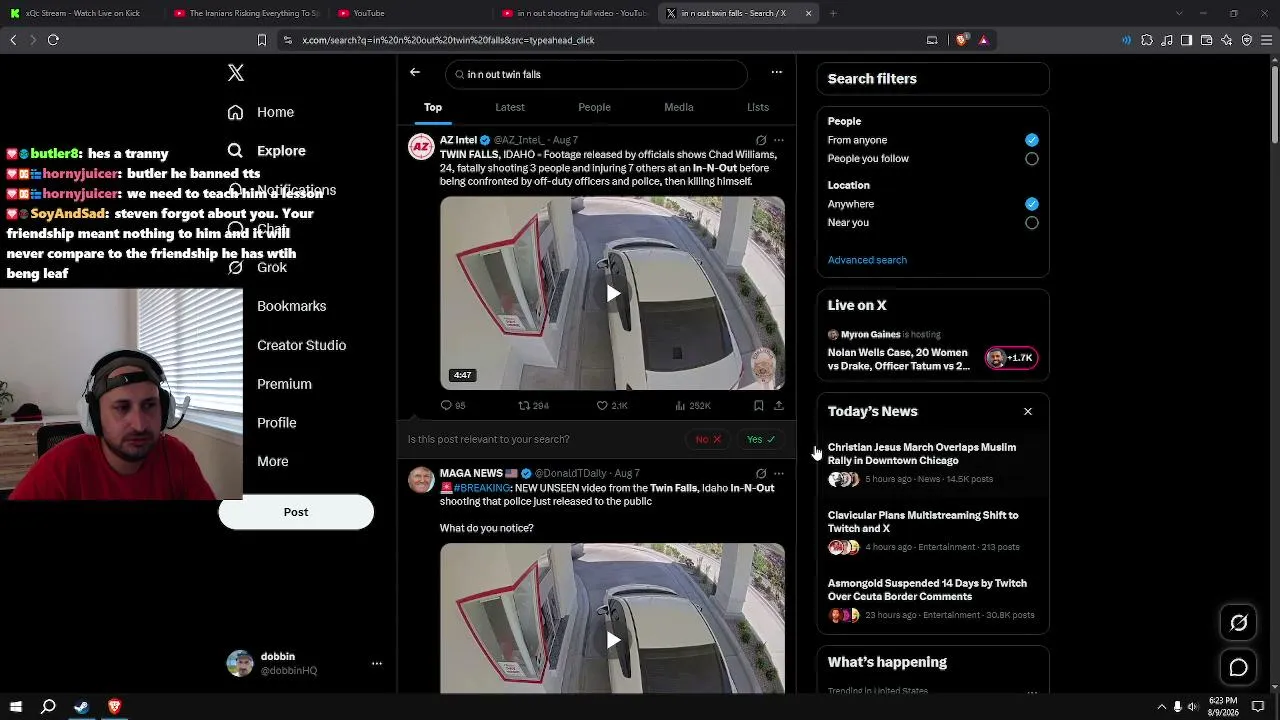Image resolution: width=1280 pixels, height=720 pixels.
Task: Open the Premium sidebar link
Action: (284, 384)
